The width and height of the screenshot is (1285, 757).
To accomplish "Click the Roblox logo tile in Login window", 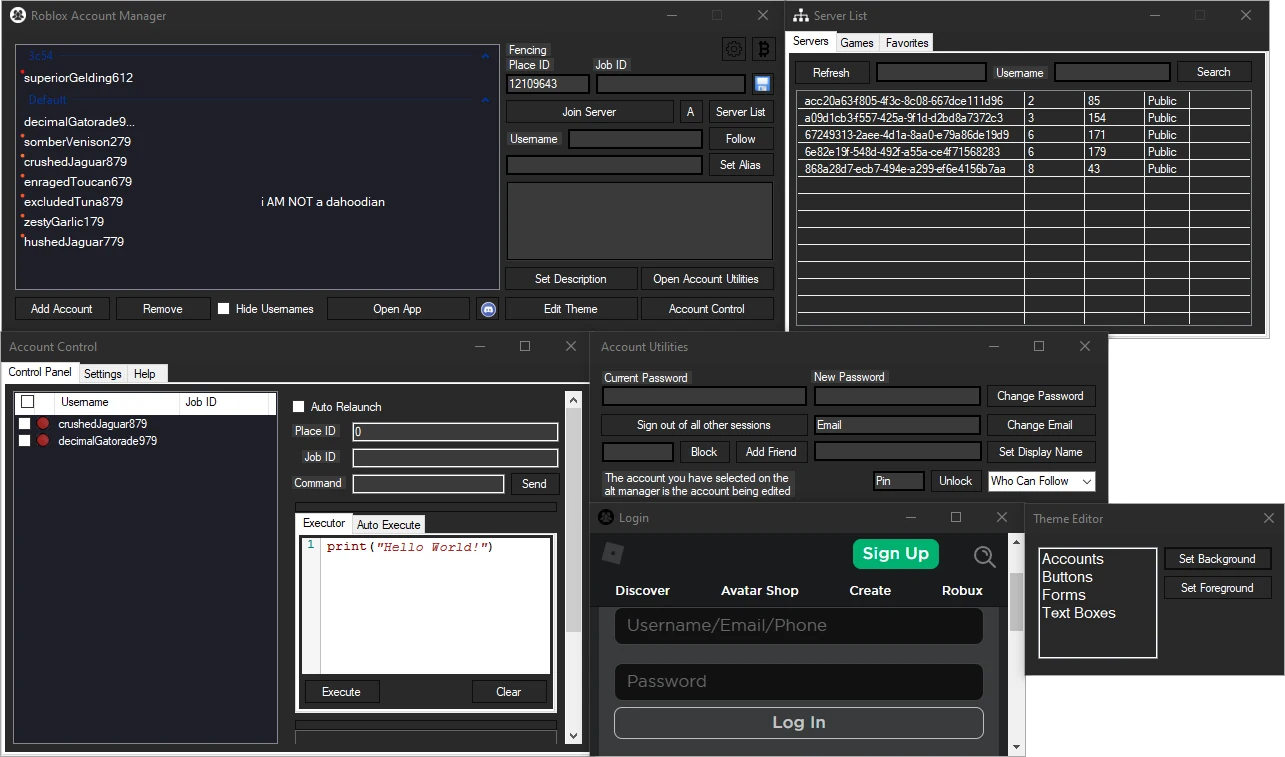I will tap(612, 554).
